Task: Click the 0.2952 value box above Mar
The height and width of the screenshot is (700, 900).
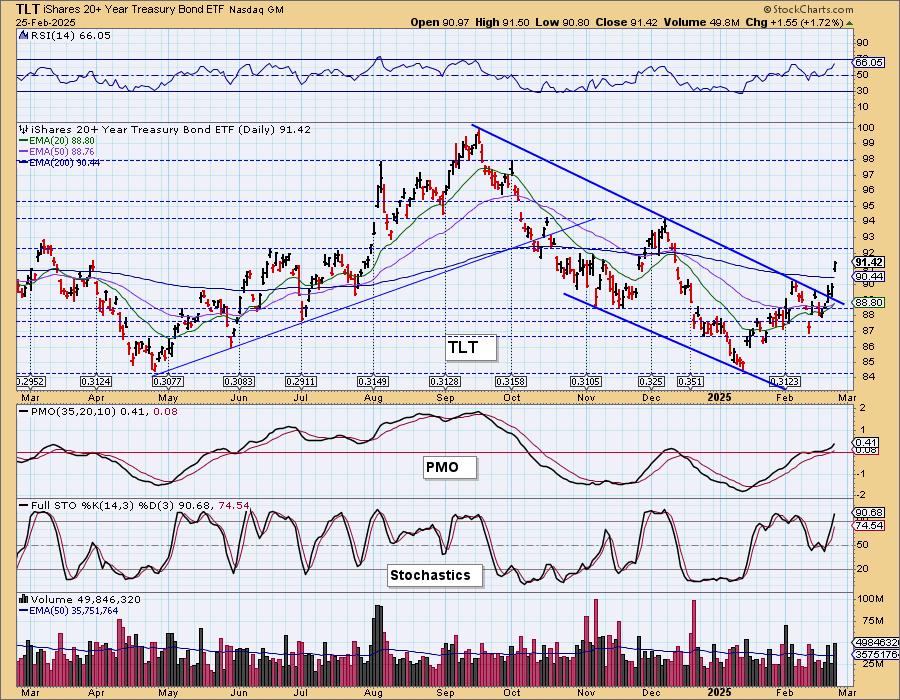Action: (x=31, y=382)
